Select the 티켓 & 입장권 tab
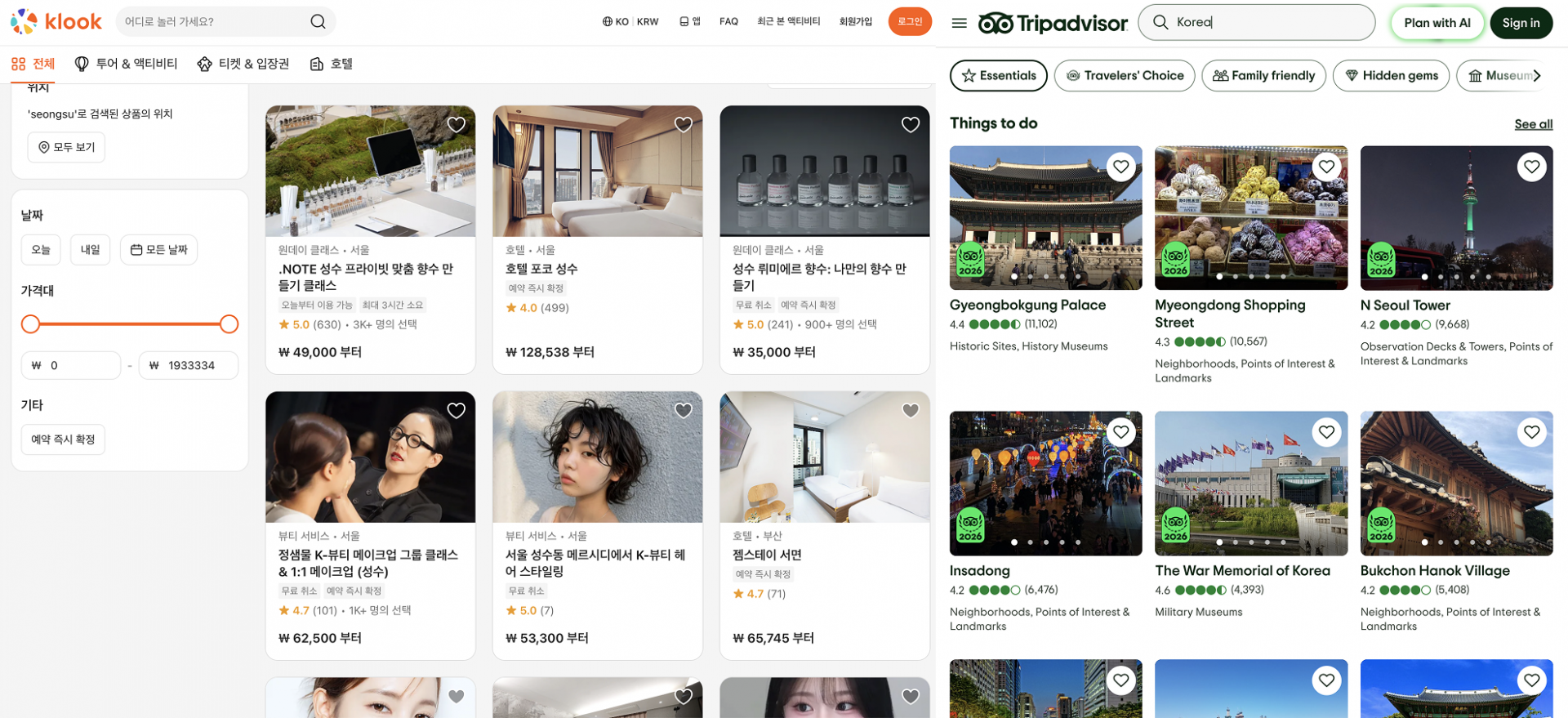Viewport: 1568px width, 718px height. click(243, 64)
